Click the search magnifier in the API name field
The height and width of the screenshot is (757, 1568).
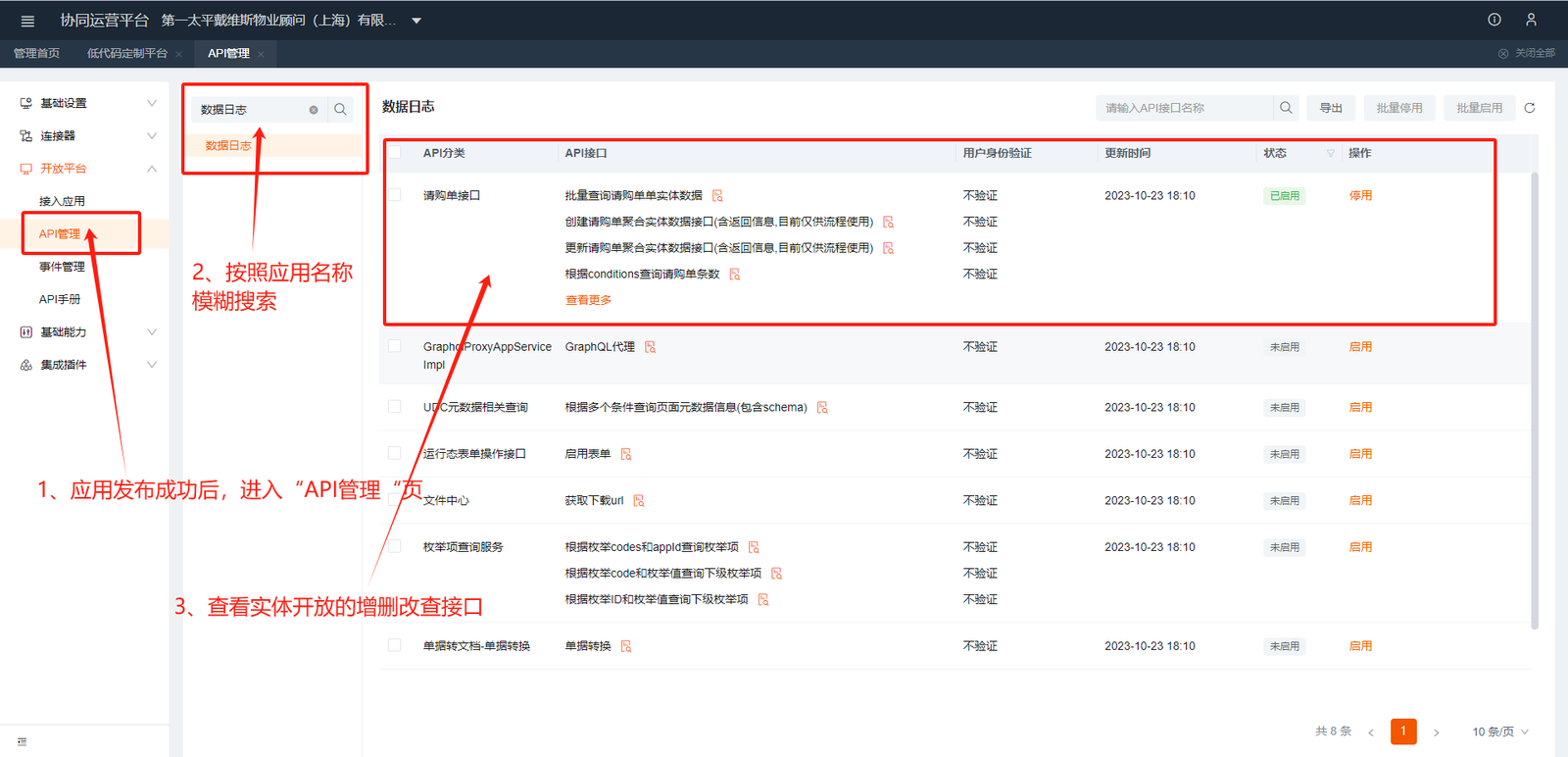(x=1286, y=108)
